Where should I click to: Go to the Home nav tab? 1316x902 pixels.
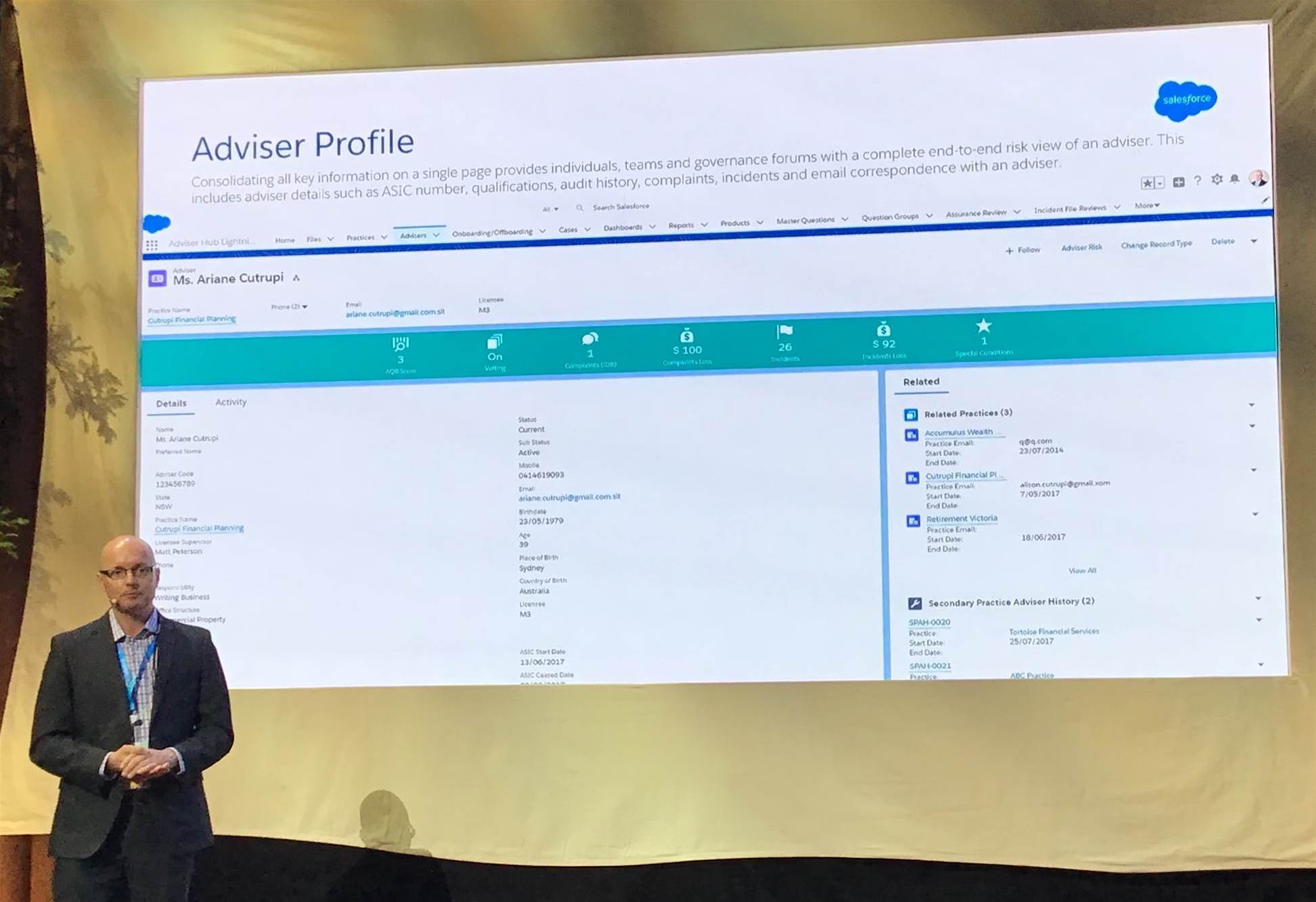click(285, 240)
